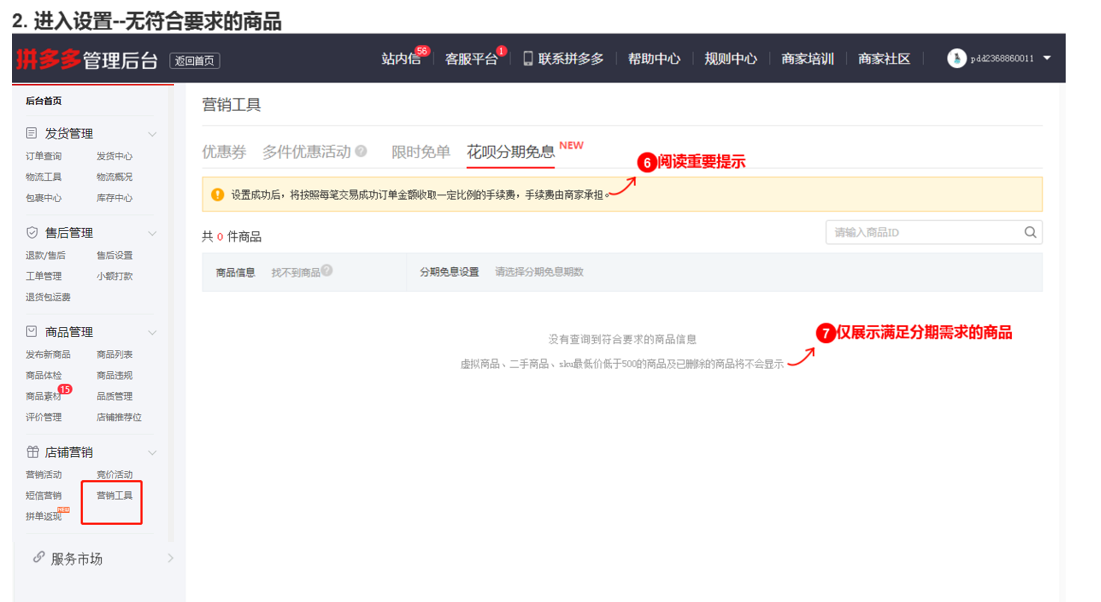Open 退货包运费 in sidebar
Screen dimensions: 1101x602
pyautogui.click(x=48, y=297)
